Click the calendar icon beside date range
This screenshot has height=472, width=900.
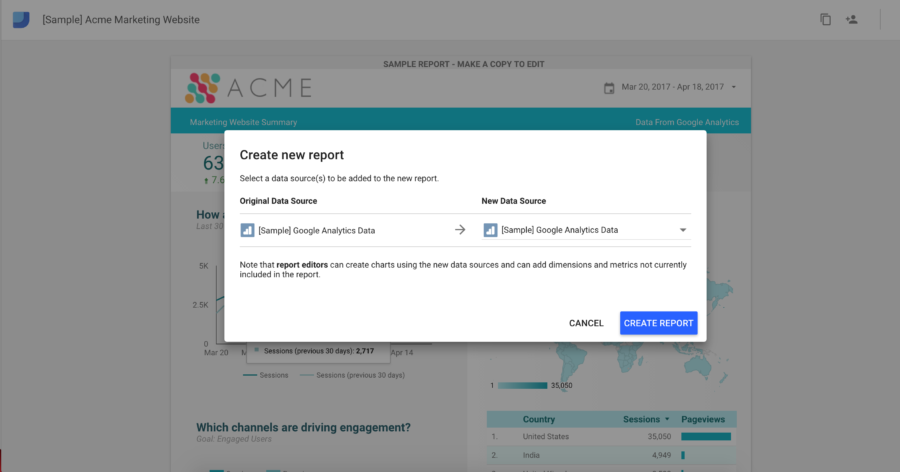(609, 88)
